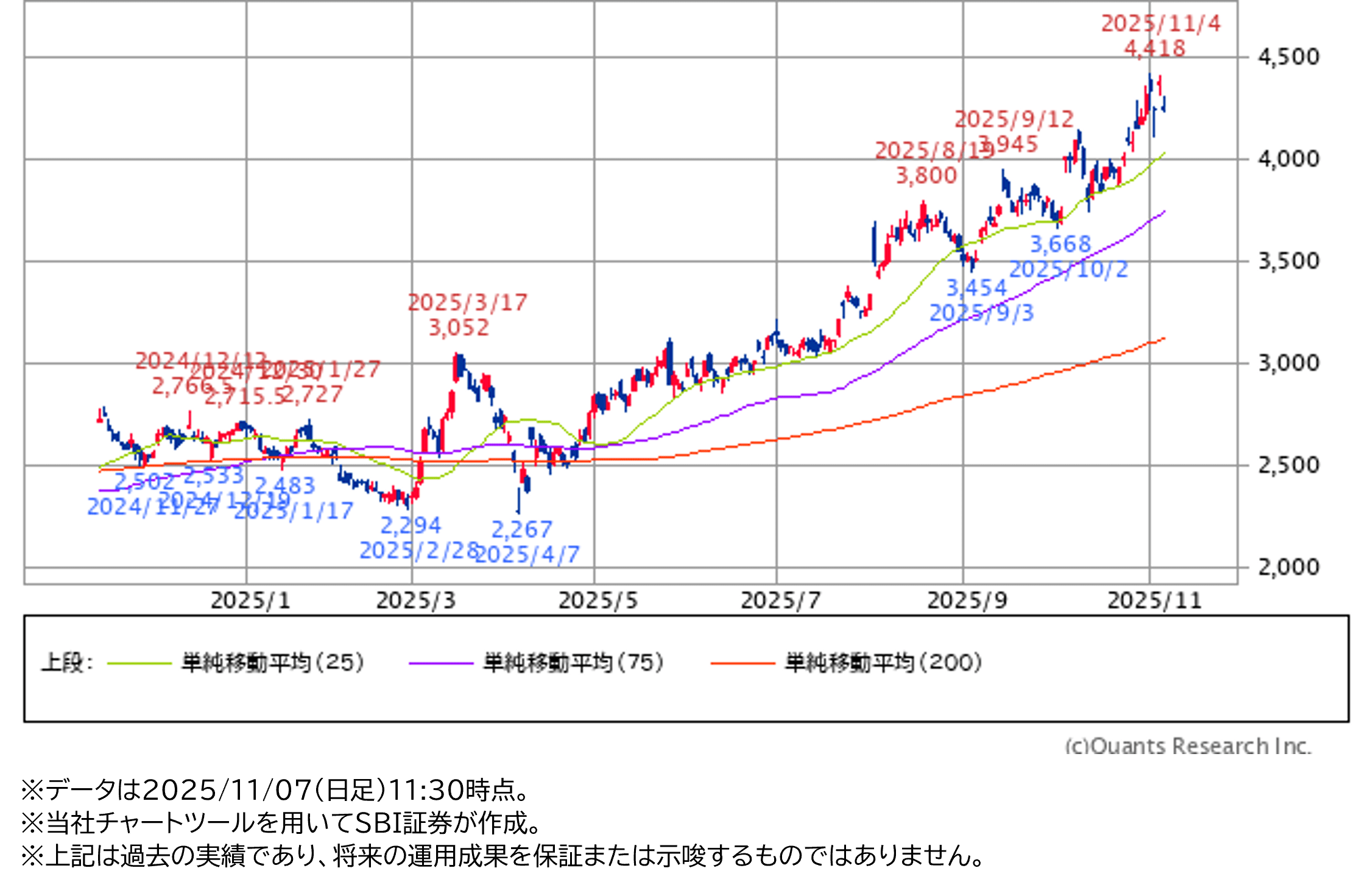The image size is (1354, 896).
Task: Click the 単純移動平均(75) legend label
Action: pyautogui.click(x=573, y=663)
